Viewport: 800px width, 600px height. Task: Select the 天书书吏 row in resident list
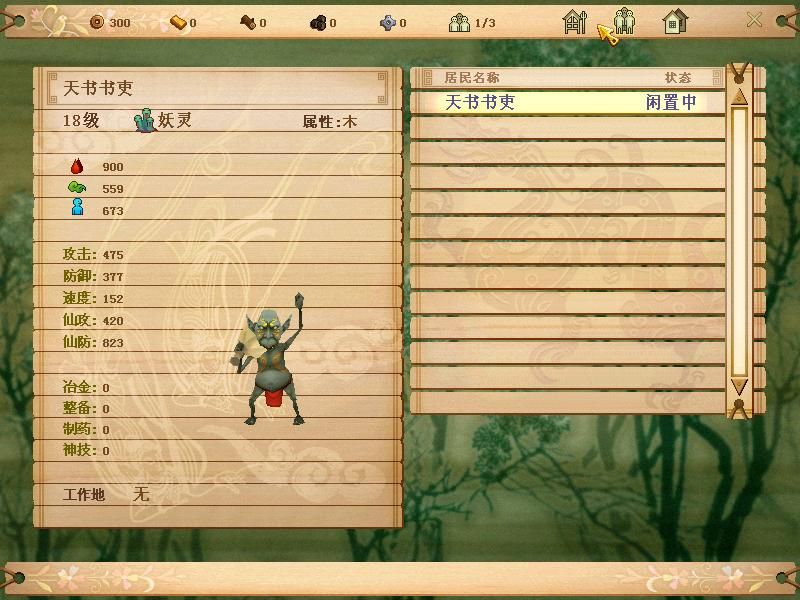point(567,102)
